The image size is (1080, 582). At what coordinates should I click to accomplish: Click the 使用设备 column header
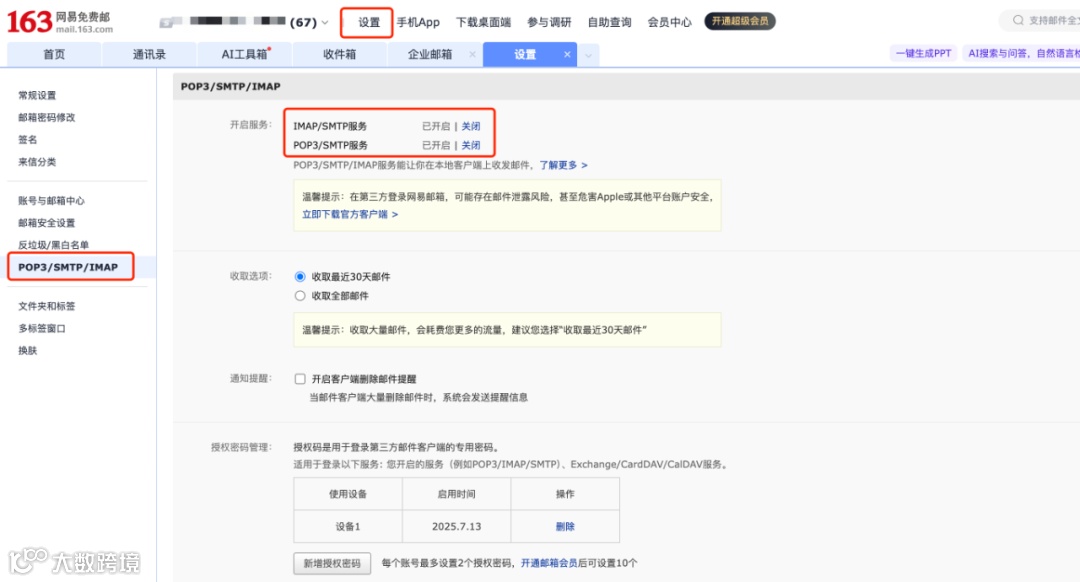click(348, 494)
